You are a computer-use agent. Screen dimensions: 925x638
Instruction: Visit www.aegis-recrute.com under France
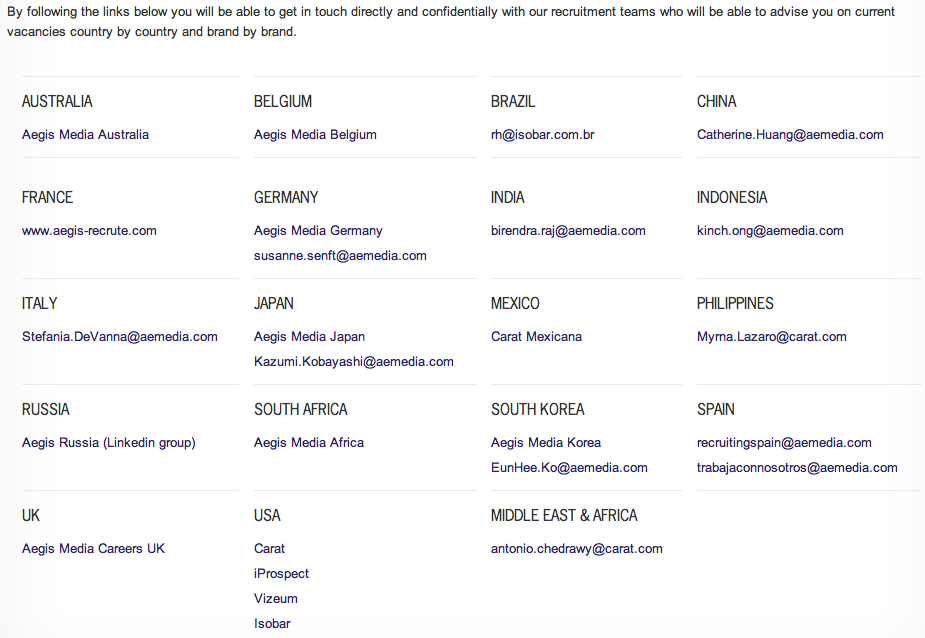89,231
